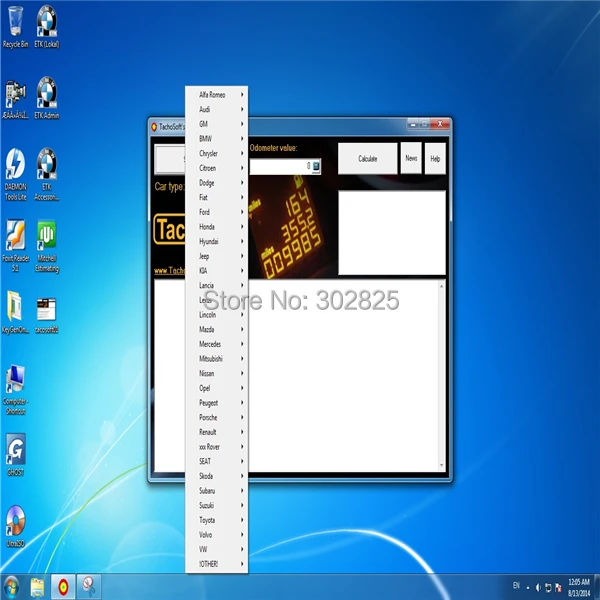Select Opel in the car menu
This screenshot has height=600, width=600.
tap(217, 388)
